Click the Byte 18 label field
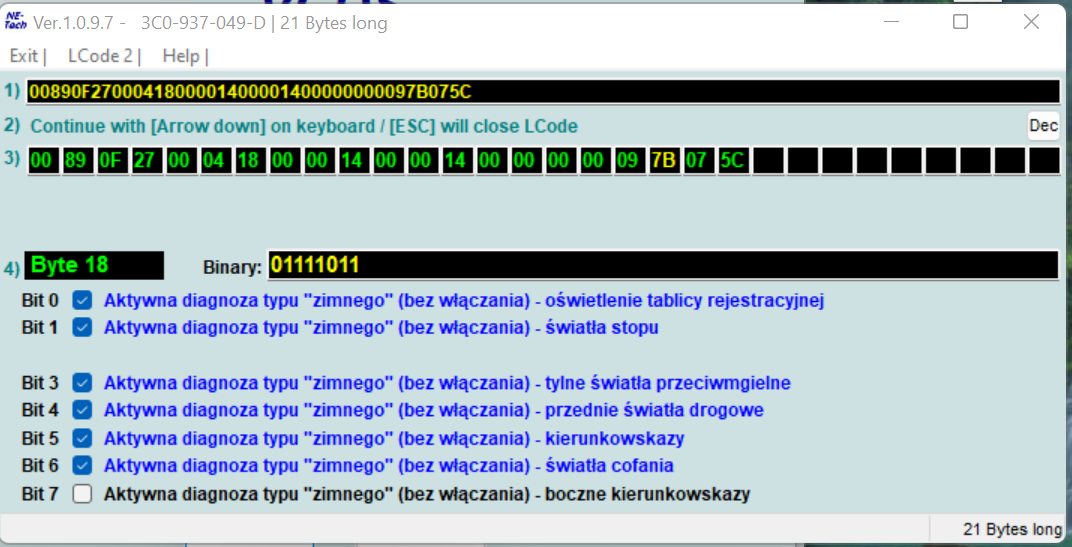This screenshot has width=1072, height=547. pyautogui.click(x=94, y=265)
